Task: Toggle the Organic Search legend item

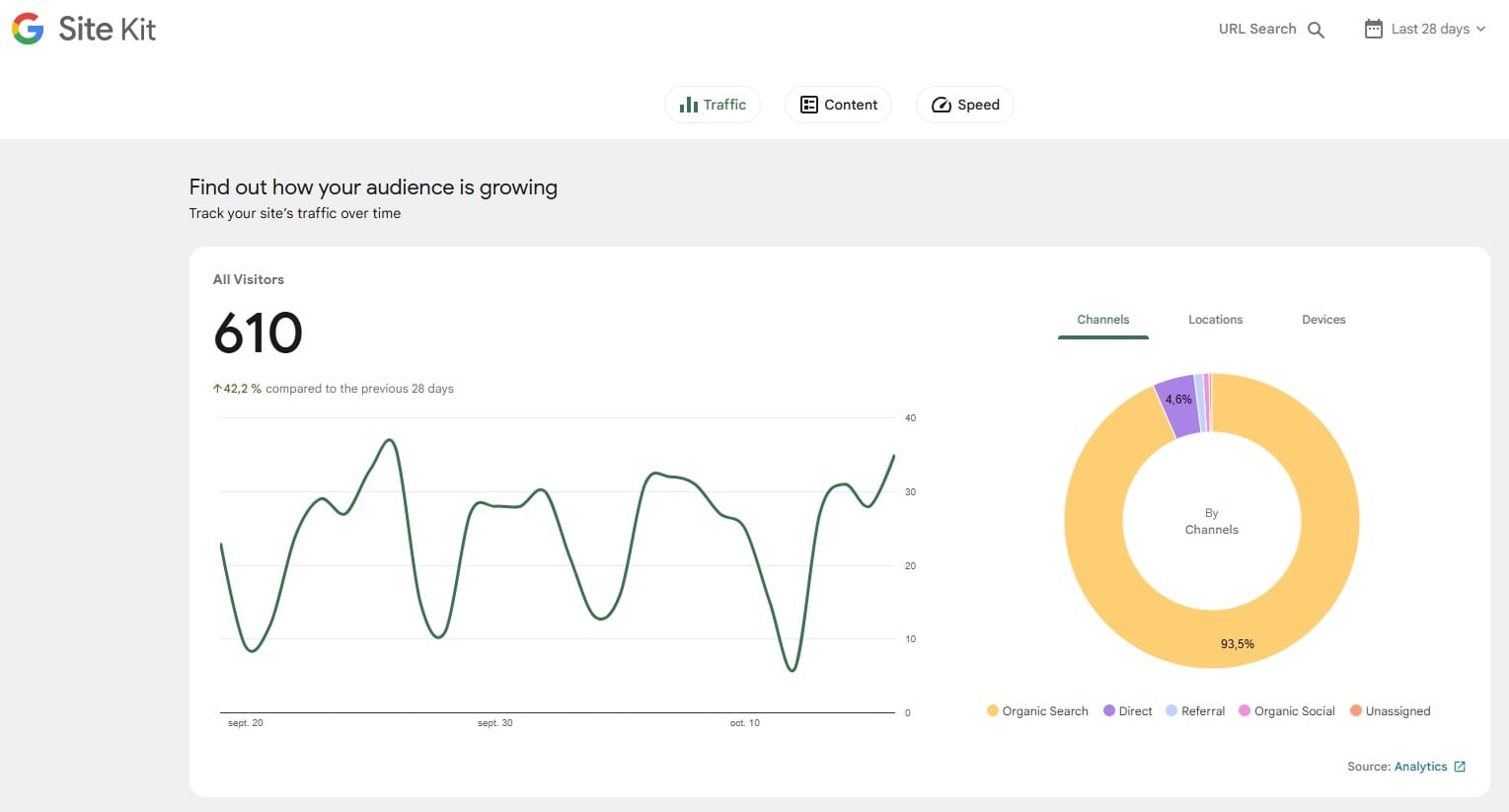Action: tap(1036, 711)
